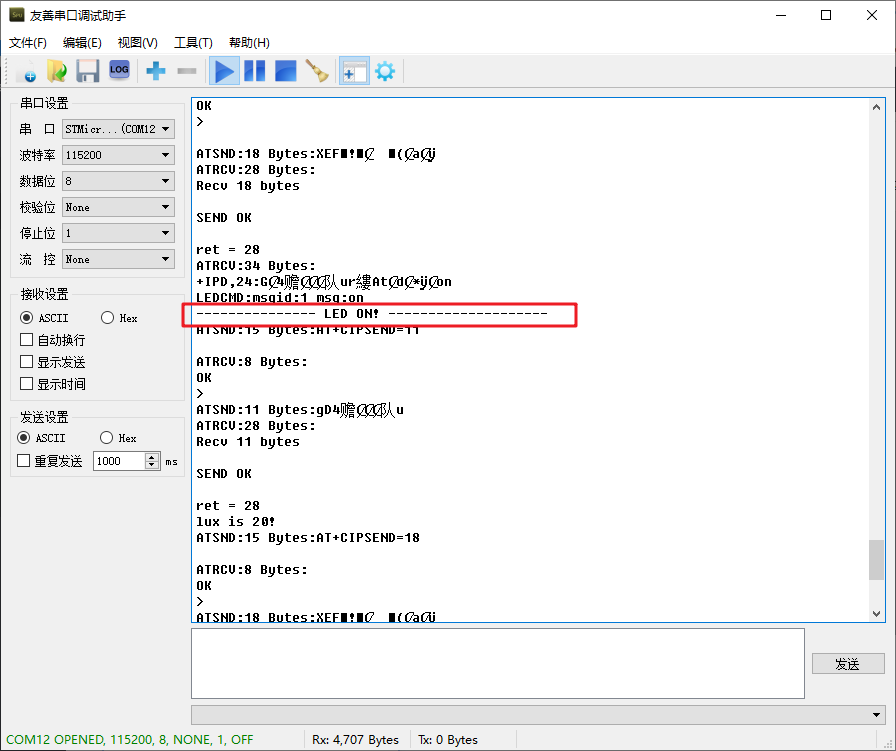Open the 工具(T) menu

[193, 43]
